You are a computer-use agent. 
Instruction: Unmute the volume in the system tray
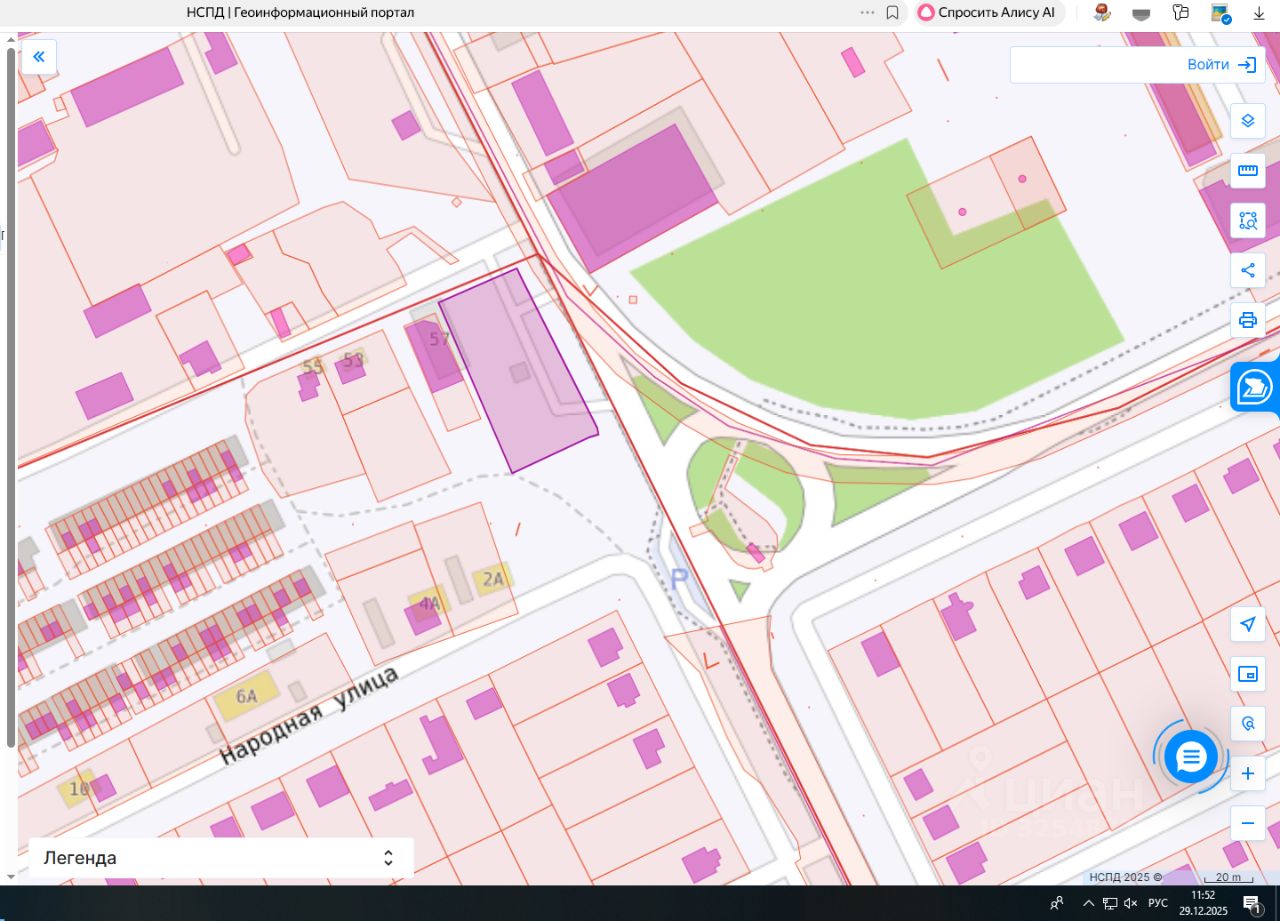pyautogui.click(x=1131, y=904)
